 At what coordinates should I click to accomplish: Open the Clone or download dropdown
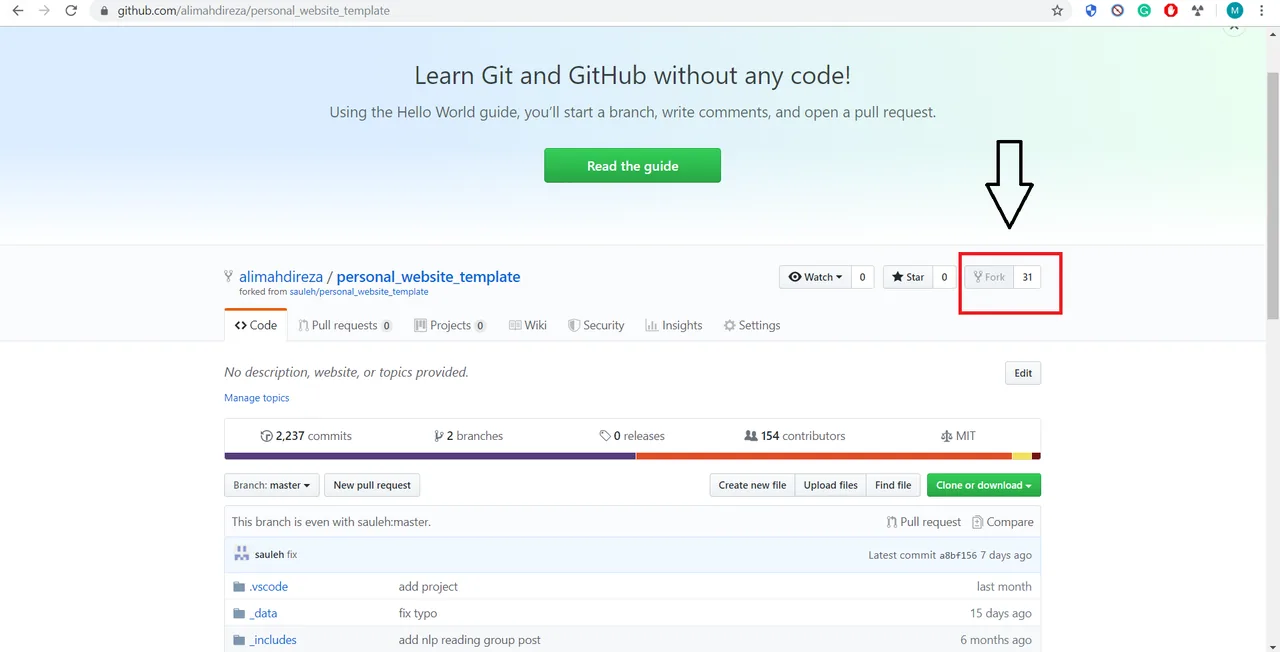(x=984, y=485)
